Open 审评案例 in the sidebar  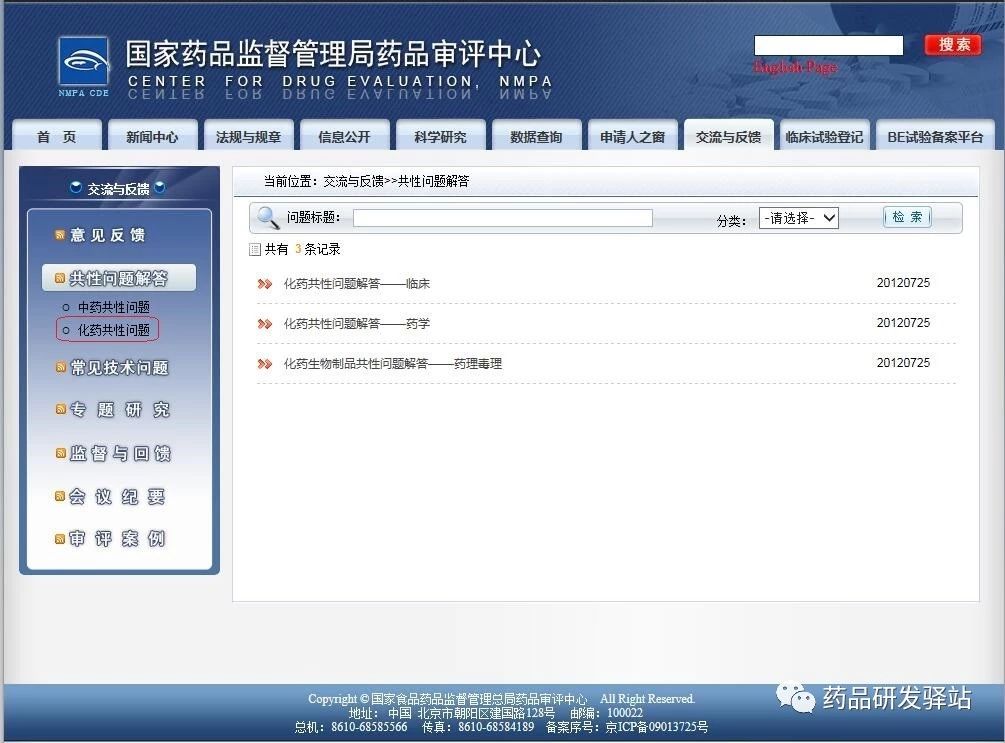117,539
